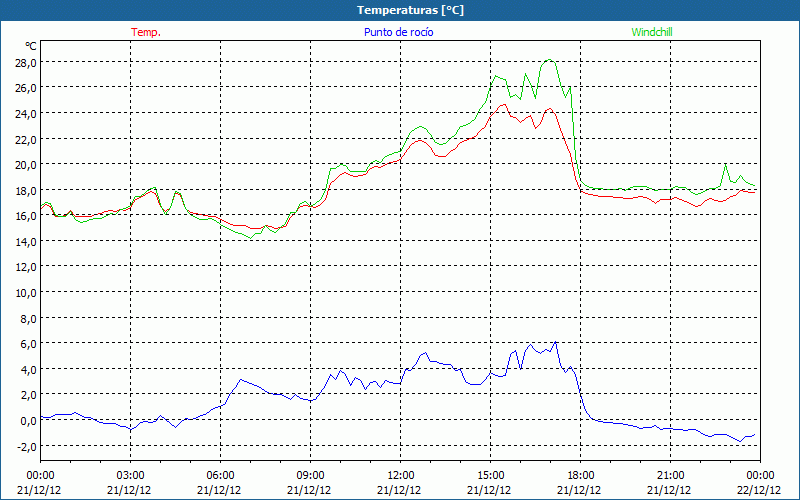Click the 12,0 y-axis value
The height and width of the screenshot is (500, 800).
click(25, 267)
